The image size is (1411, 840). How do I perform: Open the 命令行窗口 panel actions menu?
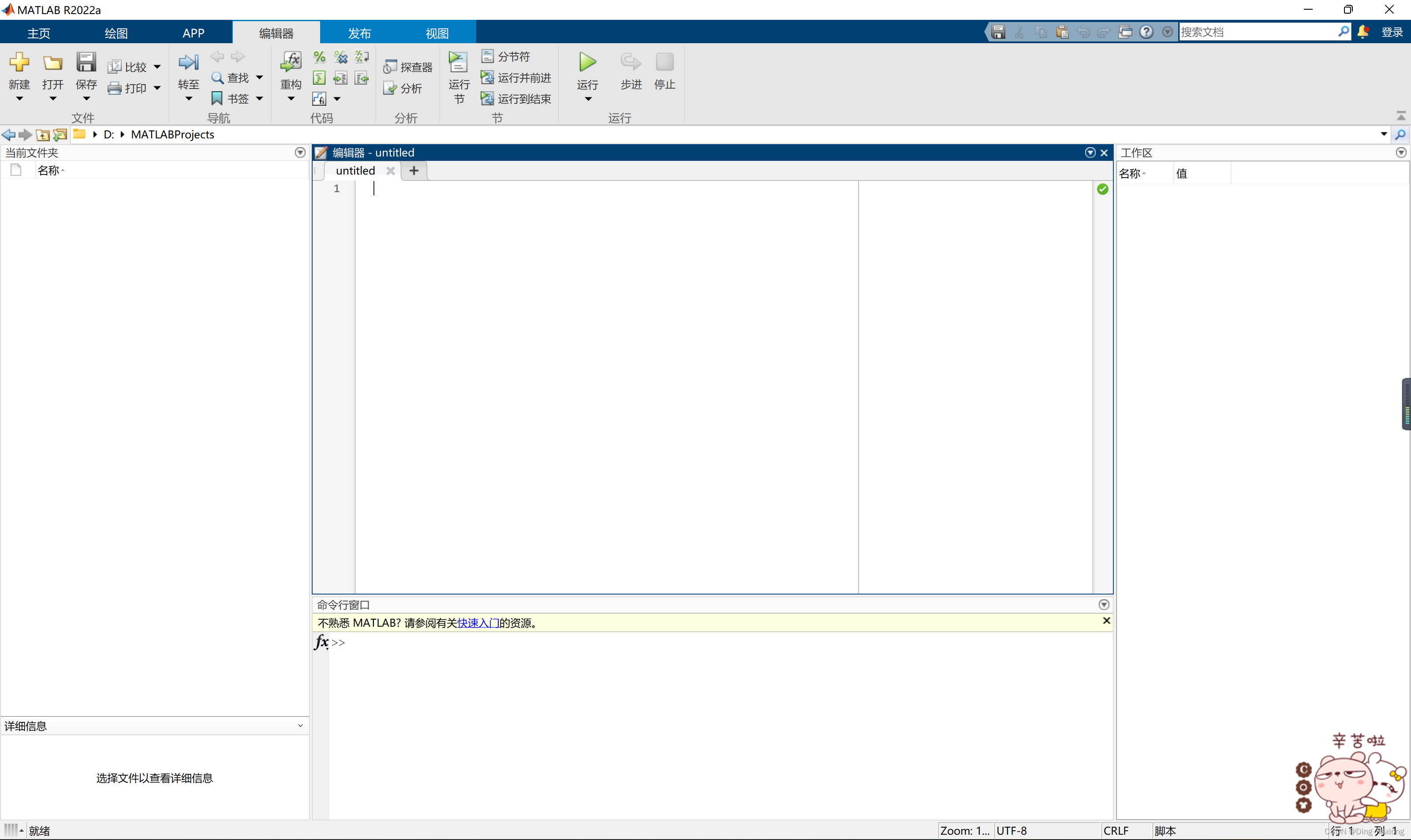point(1104,605)
